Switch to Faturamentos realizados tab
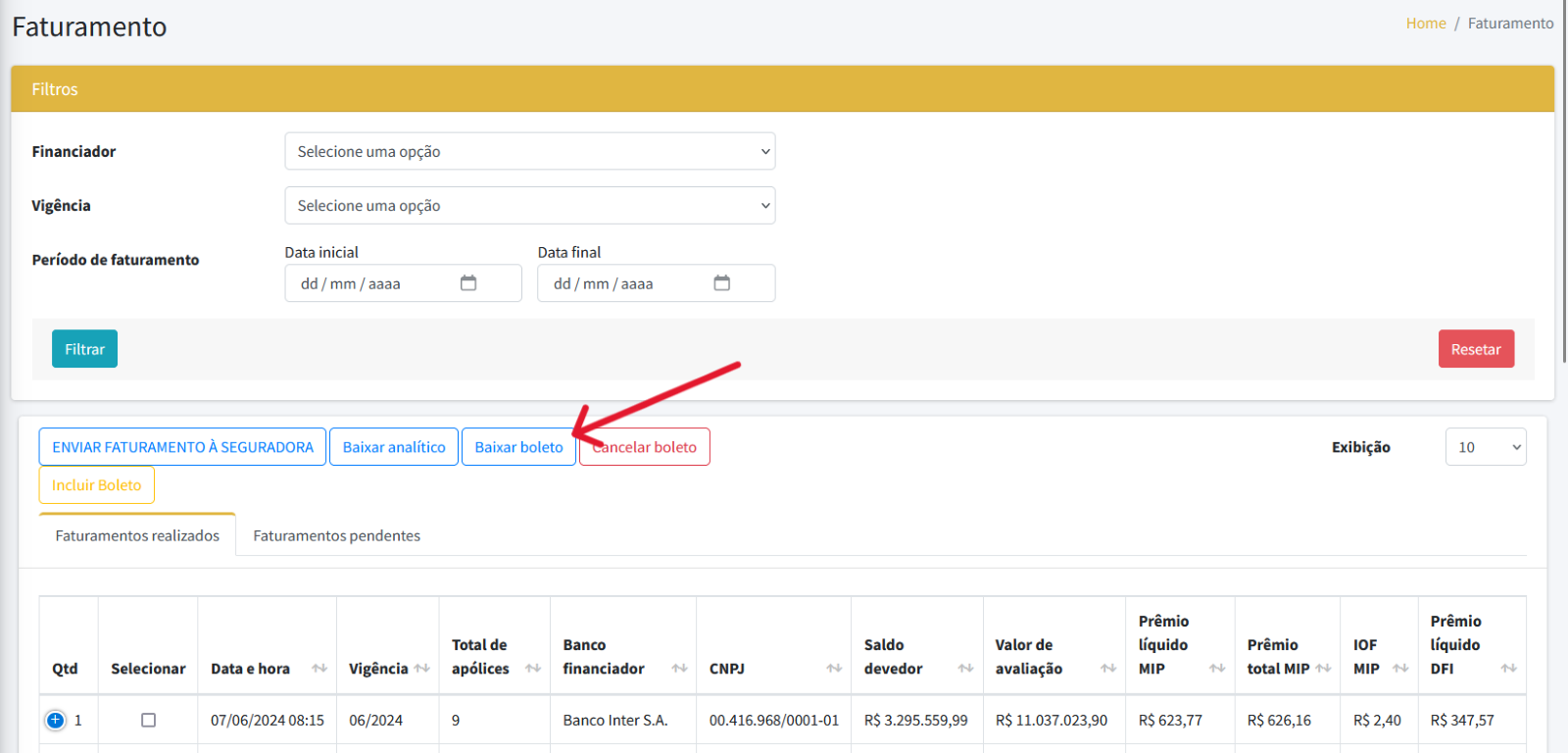This screenshot has height=753, width=1568. (137, 535)
